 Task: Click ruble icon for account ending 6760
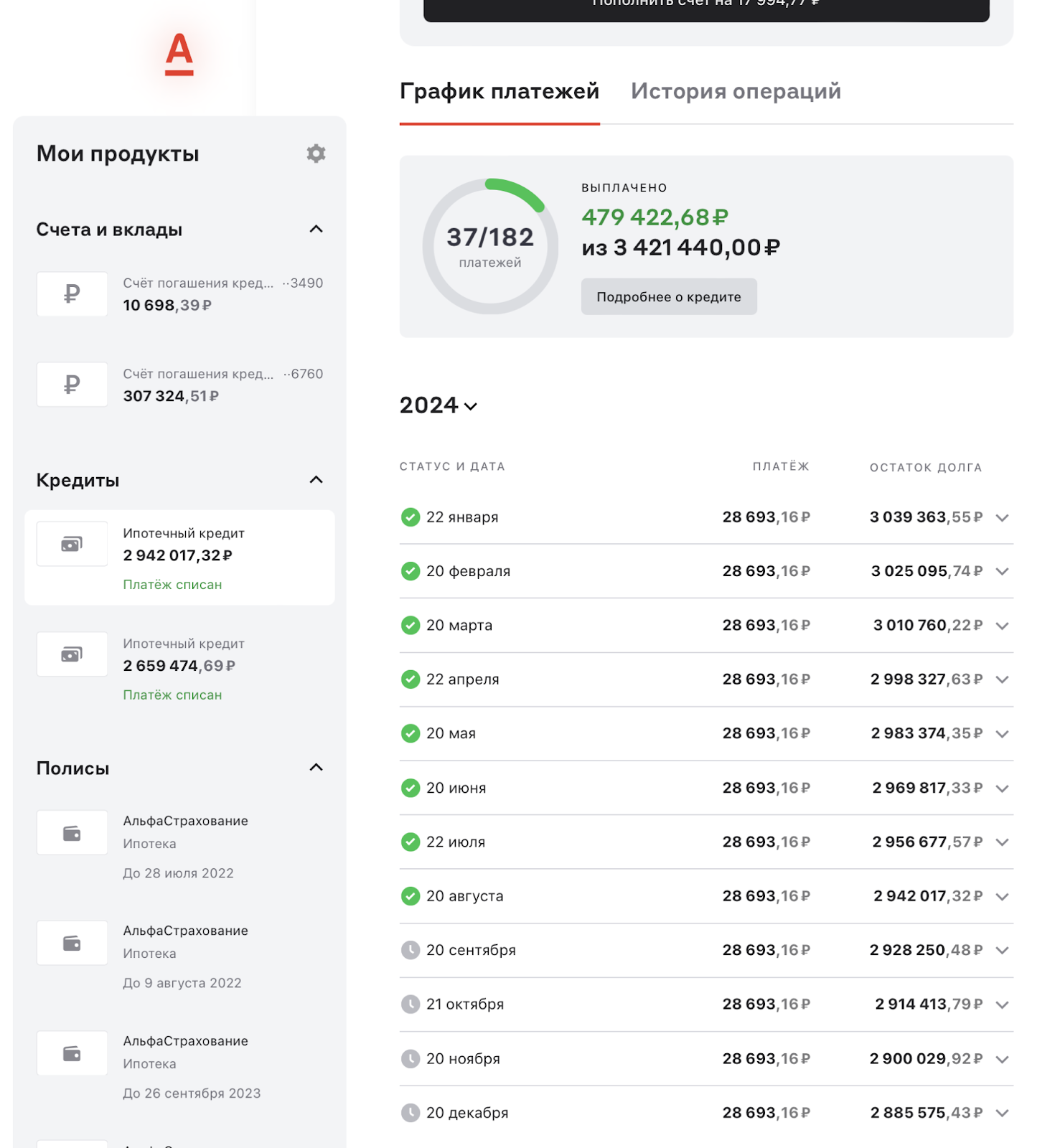[72, 385]
